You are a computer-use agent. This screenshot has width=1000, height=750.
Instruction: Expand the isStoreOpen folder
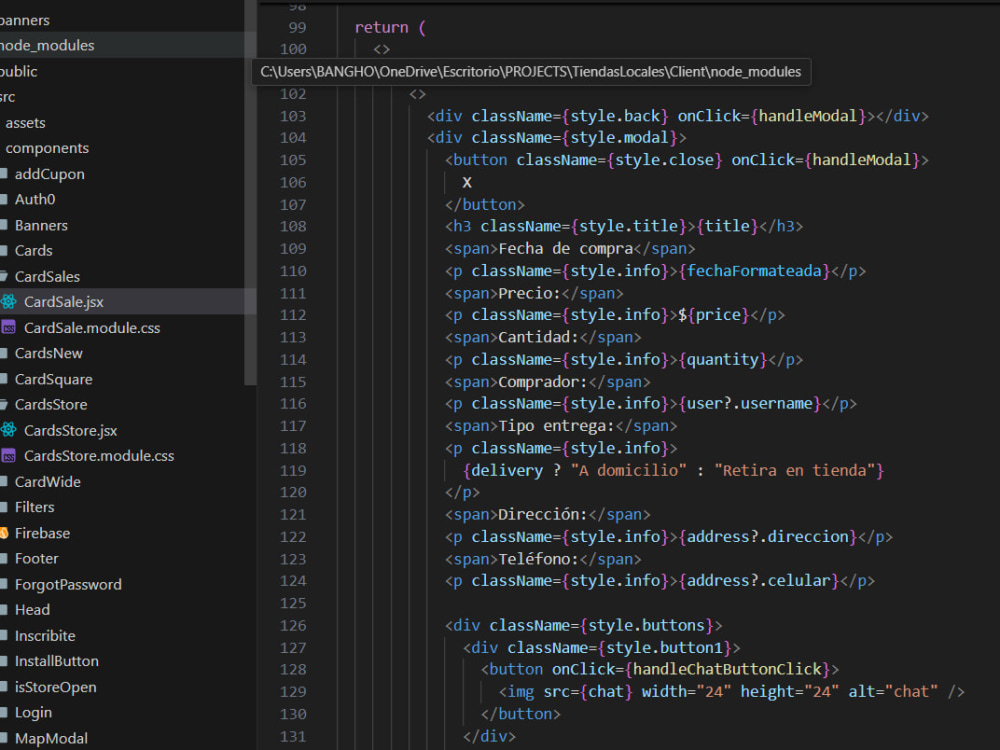[x=55, y=687]
